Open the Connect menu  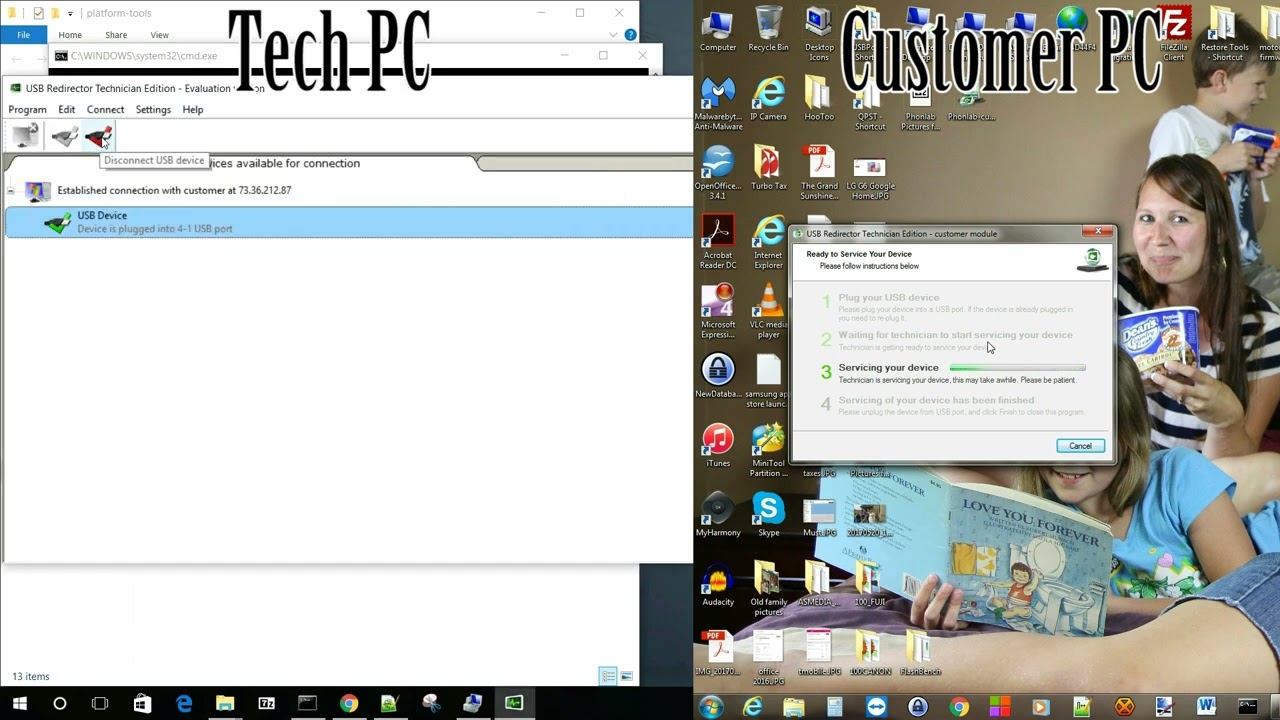[x=105, y=109]
